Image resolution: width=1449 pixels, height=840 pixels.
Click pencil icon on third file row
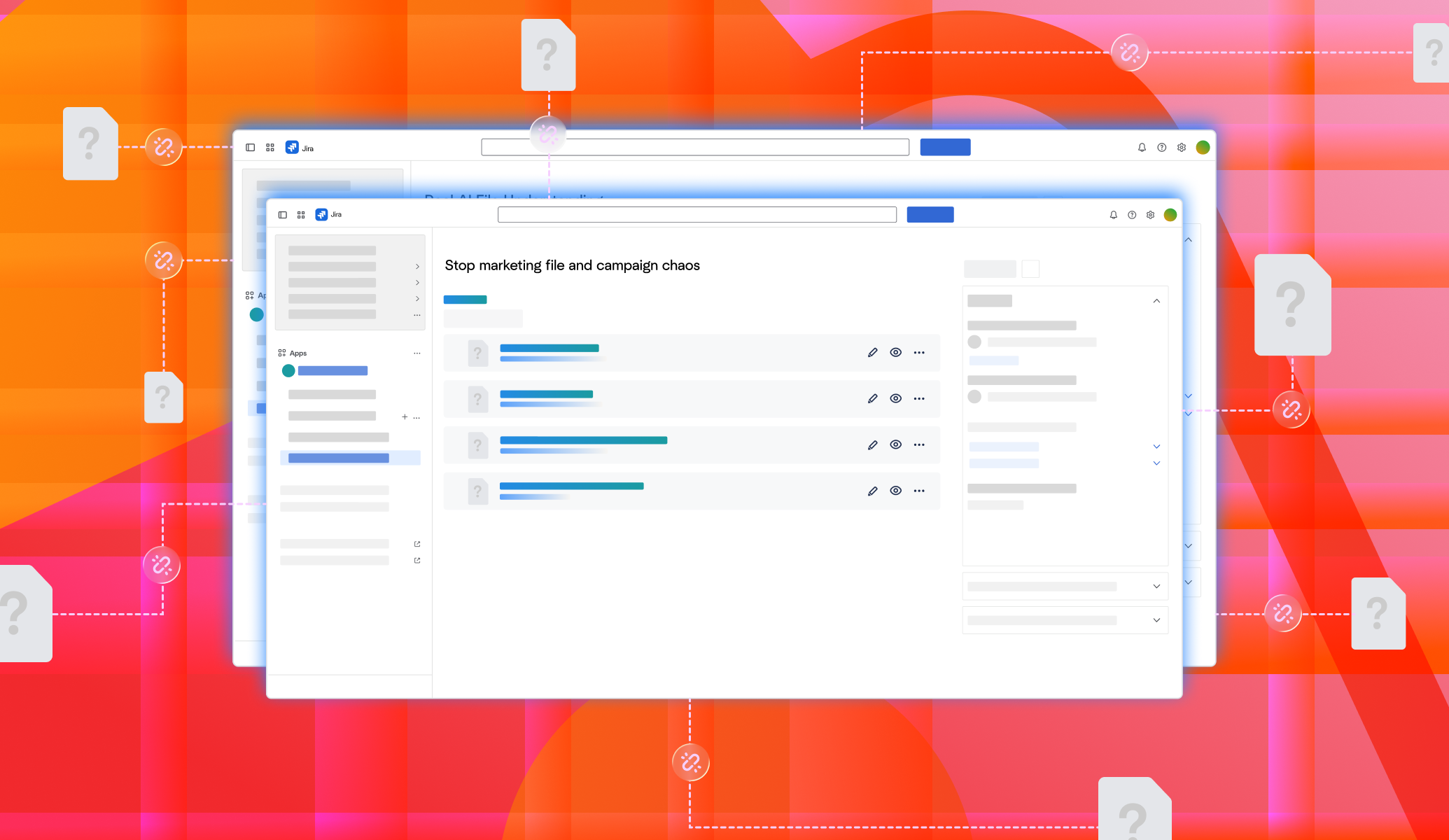click(872, 445)
